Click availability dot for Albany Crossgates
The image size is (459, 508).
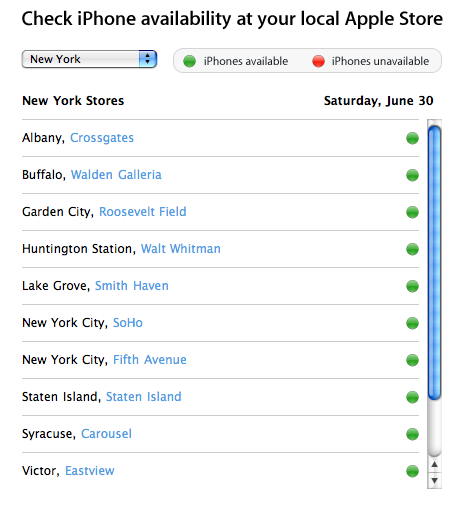tap(412, 138)
